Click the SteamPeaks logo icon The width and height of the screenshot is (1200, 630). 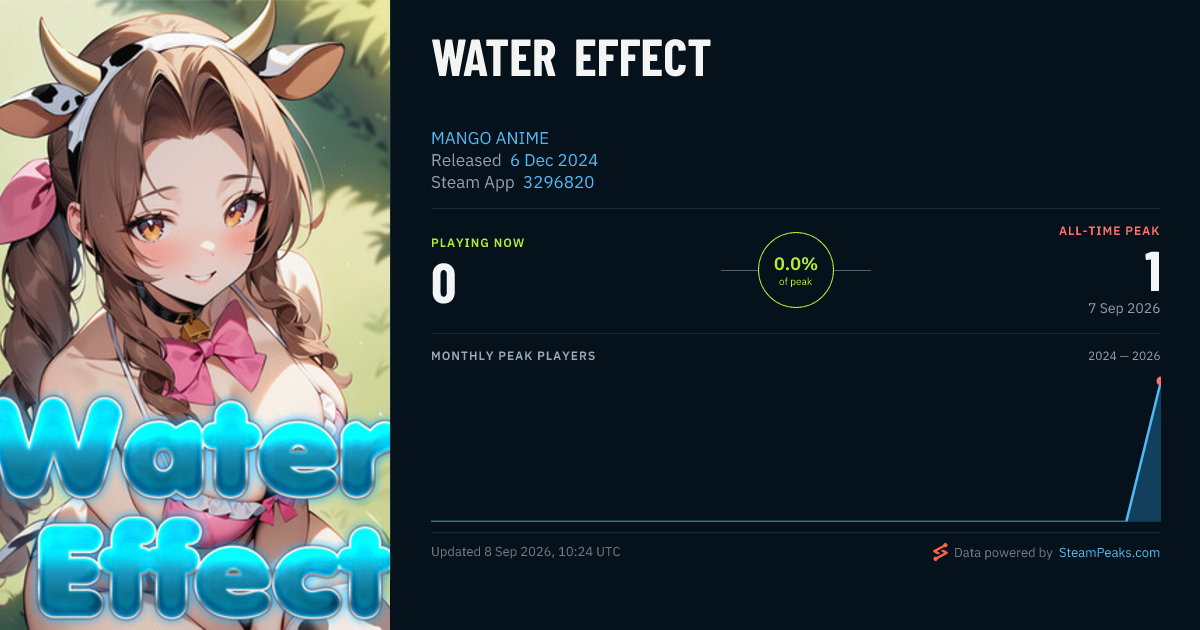(x=940, y=552)
